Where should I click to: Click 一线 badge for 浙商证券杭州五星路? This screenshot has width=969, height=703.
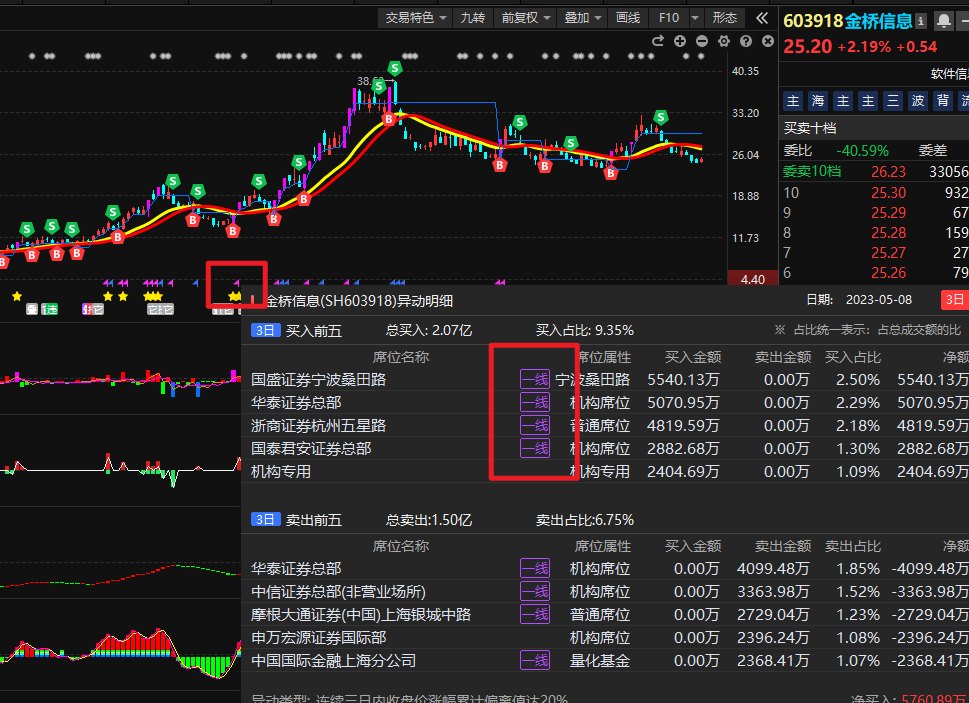(x=535, y=426)
